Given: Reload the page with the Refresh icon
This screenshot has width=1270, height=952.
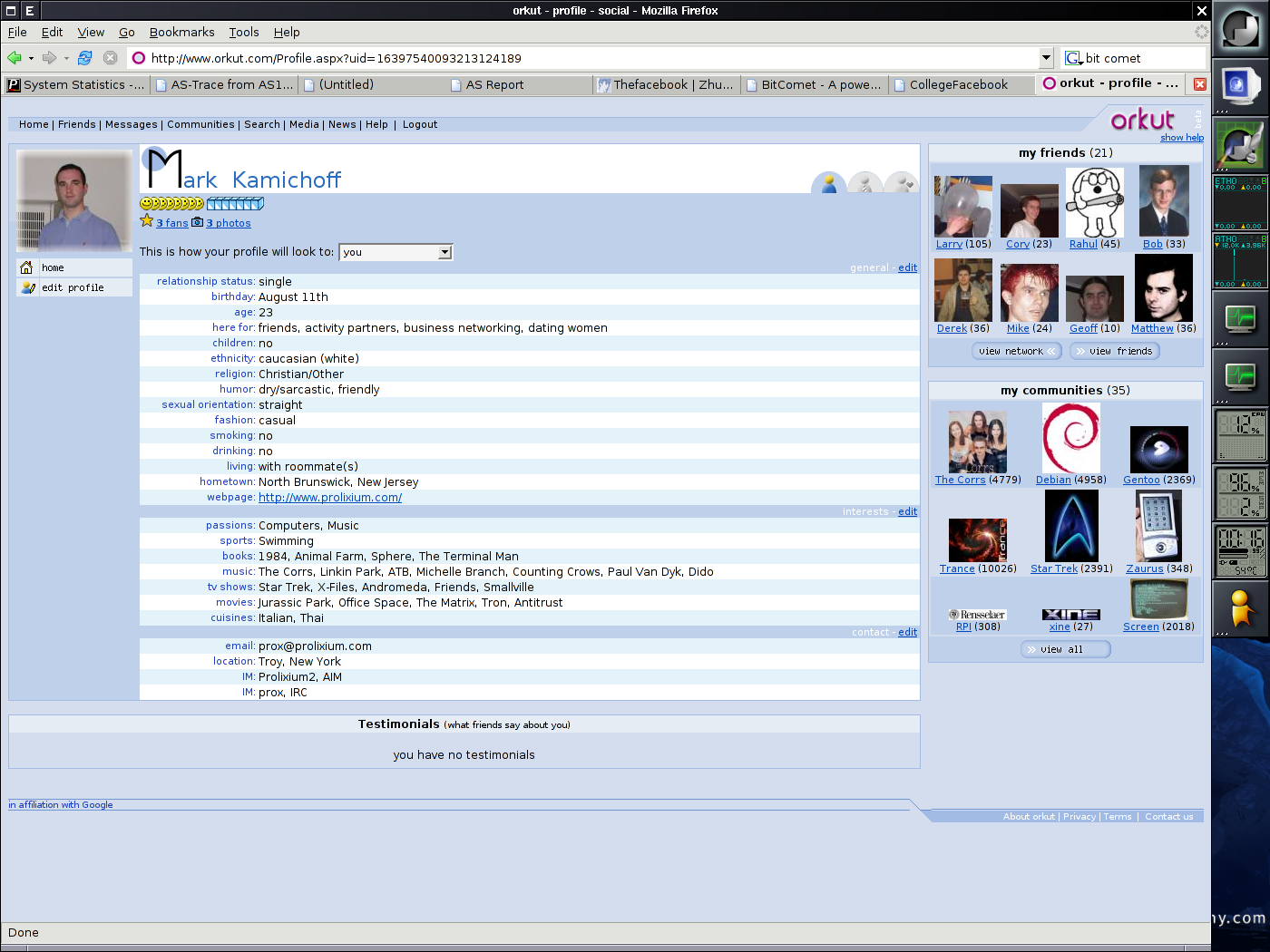Looking at the screenshot, I should tap(84, 58).
